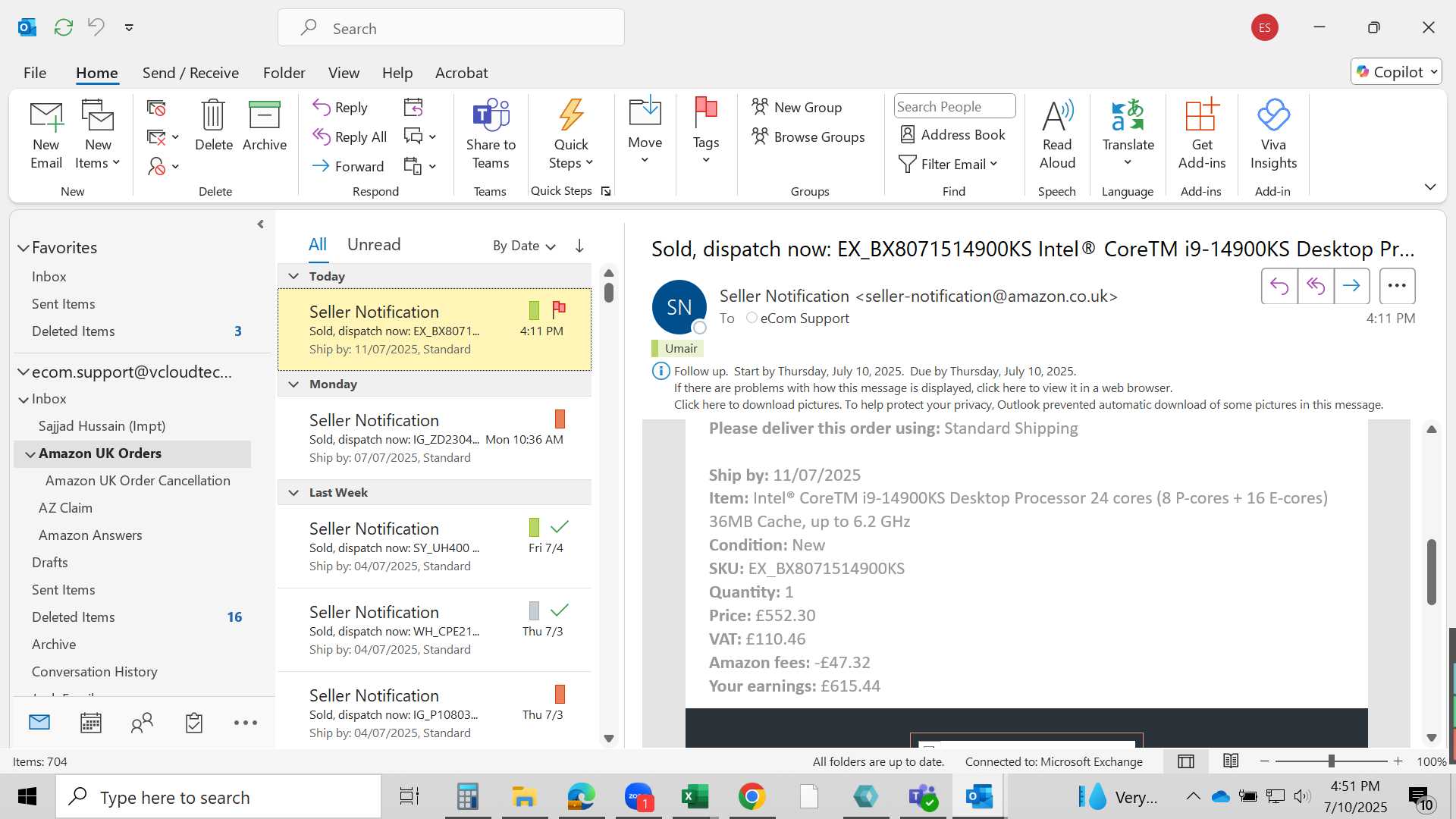
Task: Open the Acrobat tab
Action: click(461, 73)
